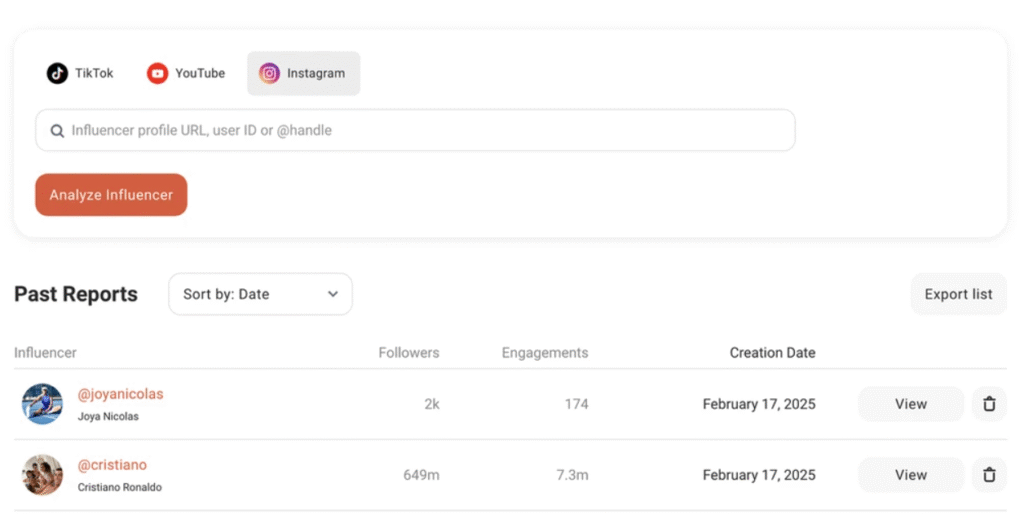
Task: Click the Followers column header
Action: point(409,353)
